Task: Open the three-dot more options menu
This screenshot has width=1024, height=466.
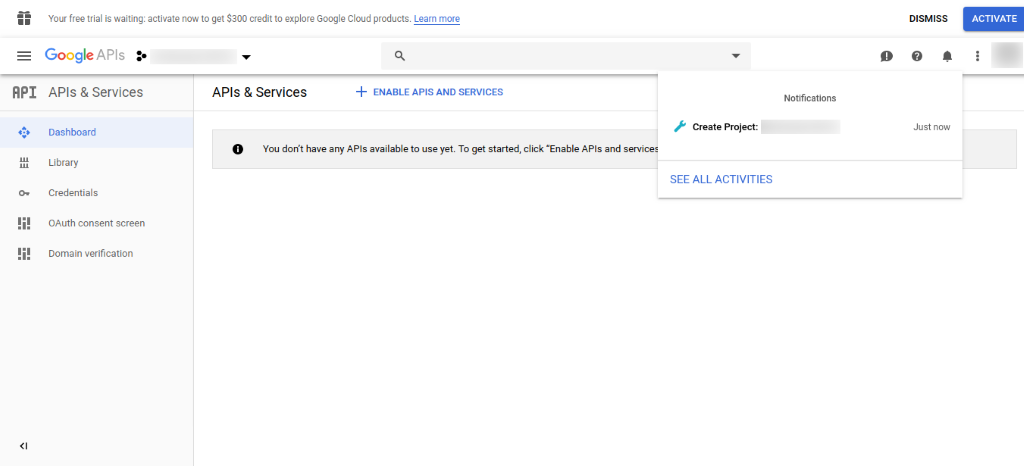Action: coord(977,56)
